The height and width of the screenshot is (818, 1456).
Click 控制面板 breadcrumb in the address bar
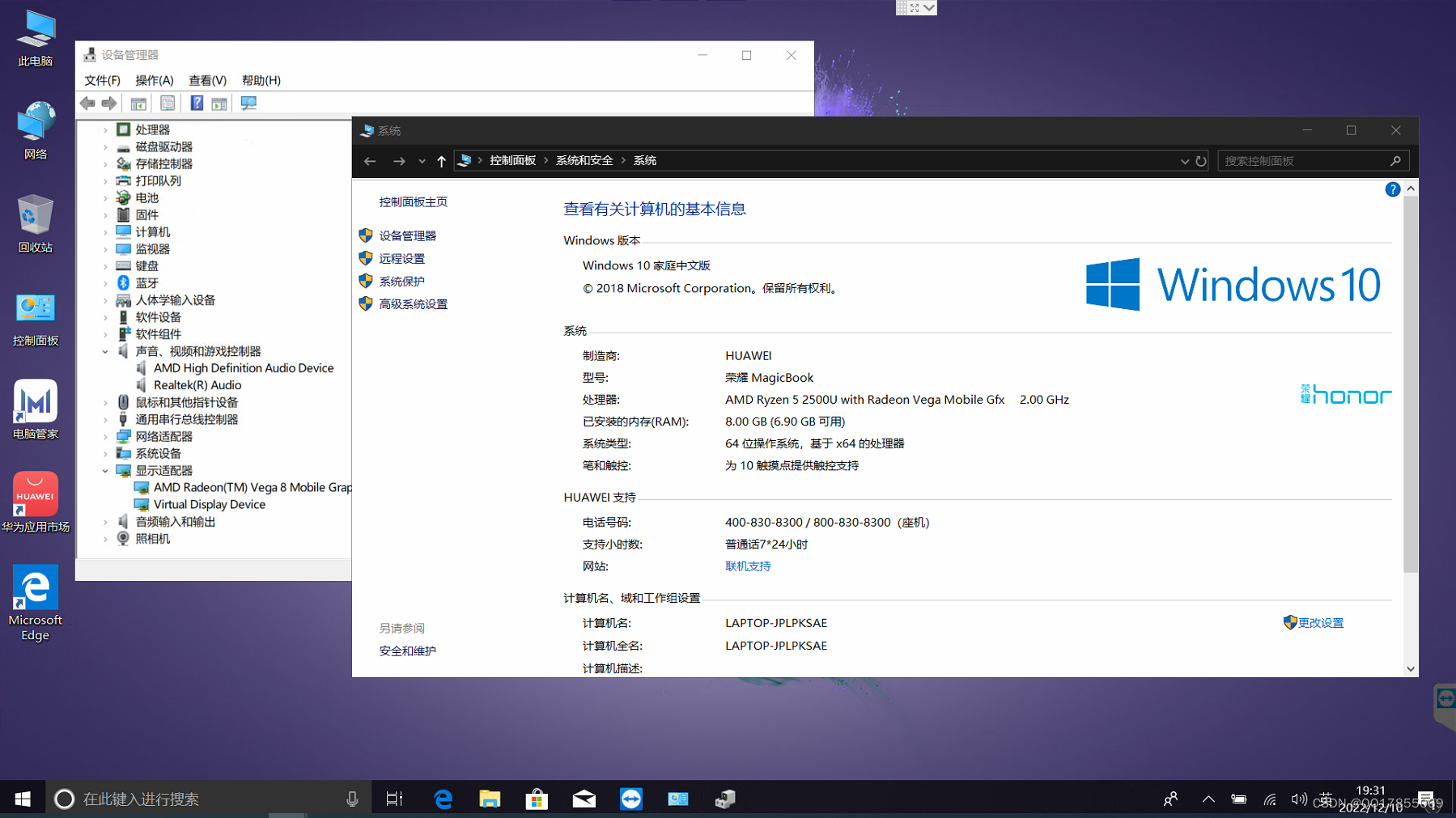tap(512, 161)
